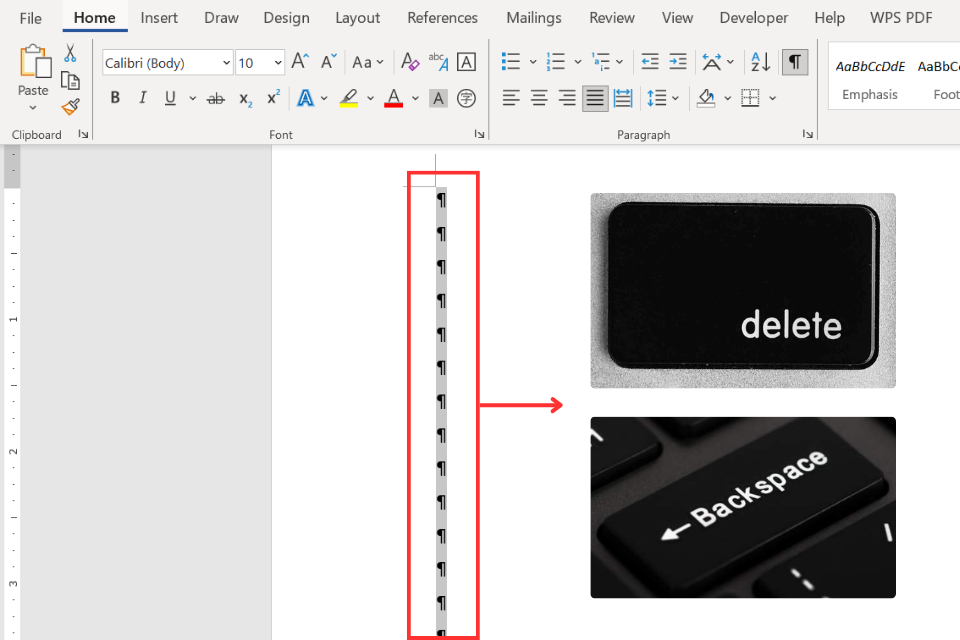The width and height of the screenshot is (960, 640).
Task: Switch to the Mailings tab
Action: pos(534,18)
